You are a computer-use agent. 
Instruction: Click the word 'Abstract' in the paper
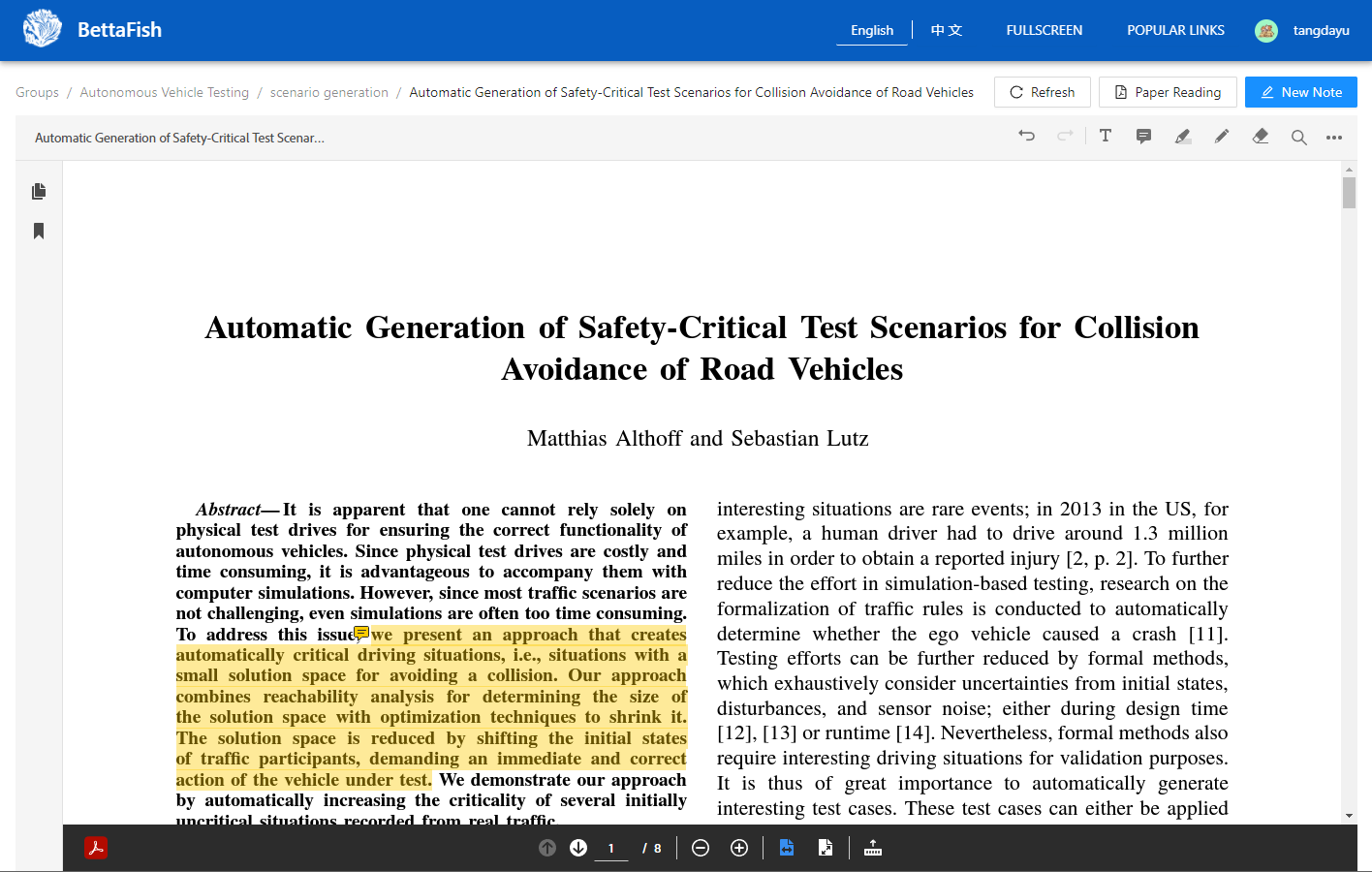pos(229,510)
